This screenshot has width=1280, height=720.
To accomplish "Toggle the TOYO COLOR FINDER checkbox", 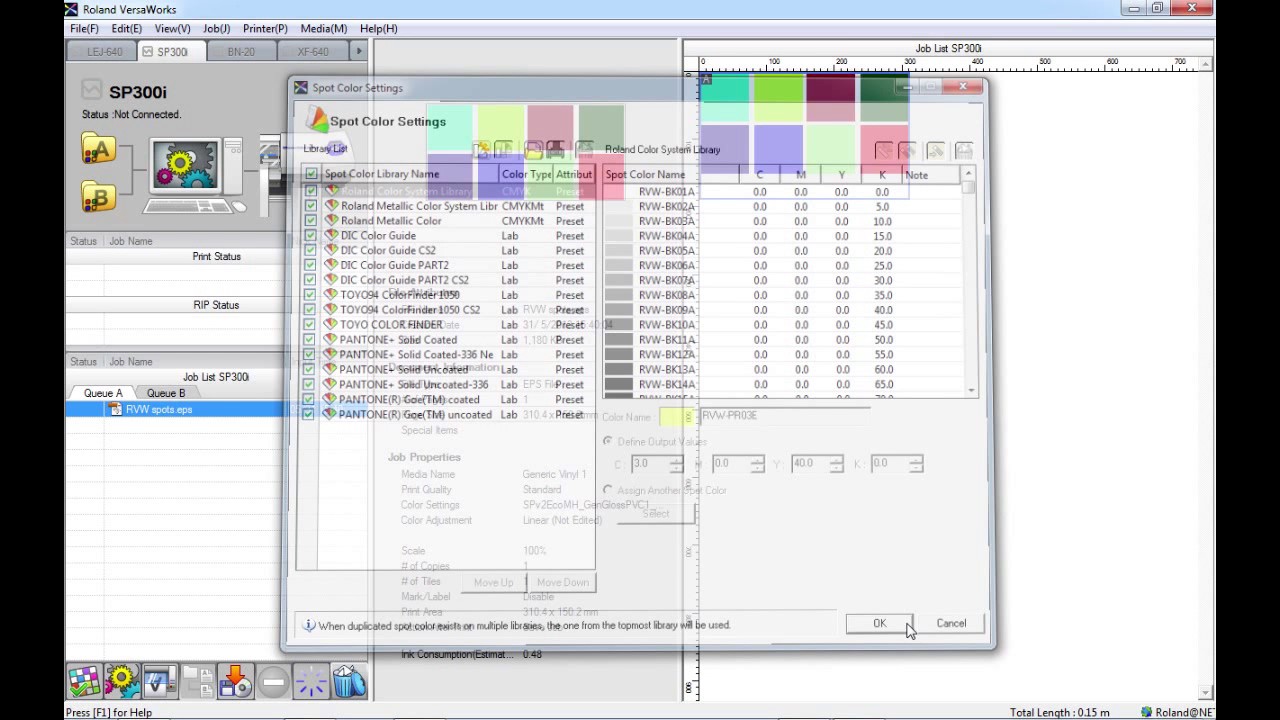I will tap(311, 324).
